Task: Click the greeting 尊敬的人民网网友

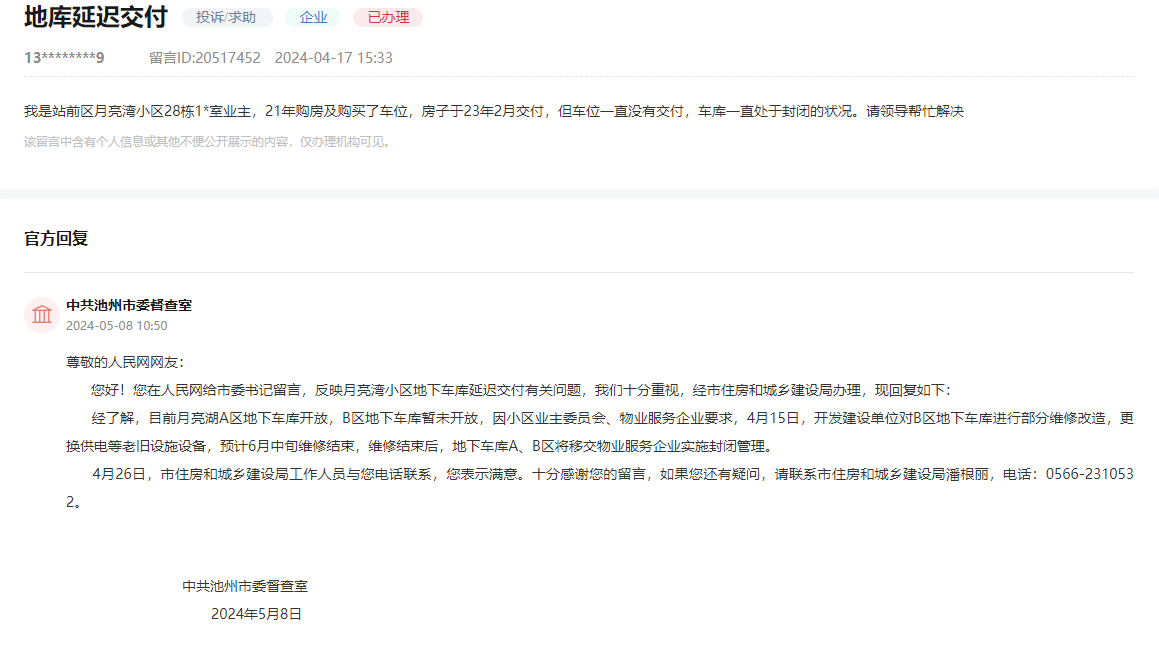Action: (x=125, y=362)
